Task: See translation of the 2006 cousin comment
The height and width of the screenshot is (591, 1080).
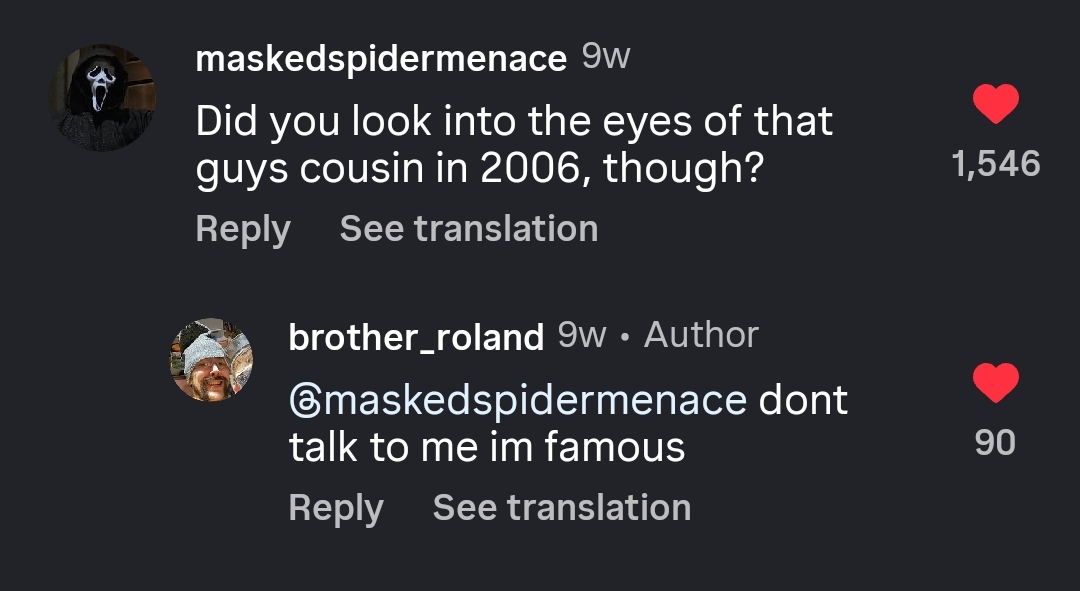Action: coord(469,229)
